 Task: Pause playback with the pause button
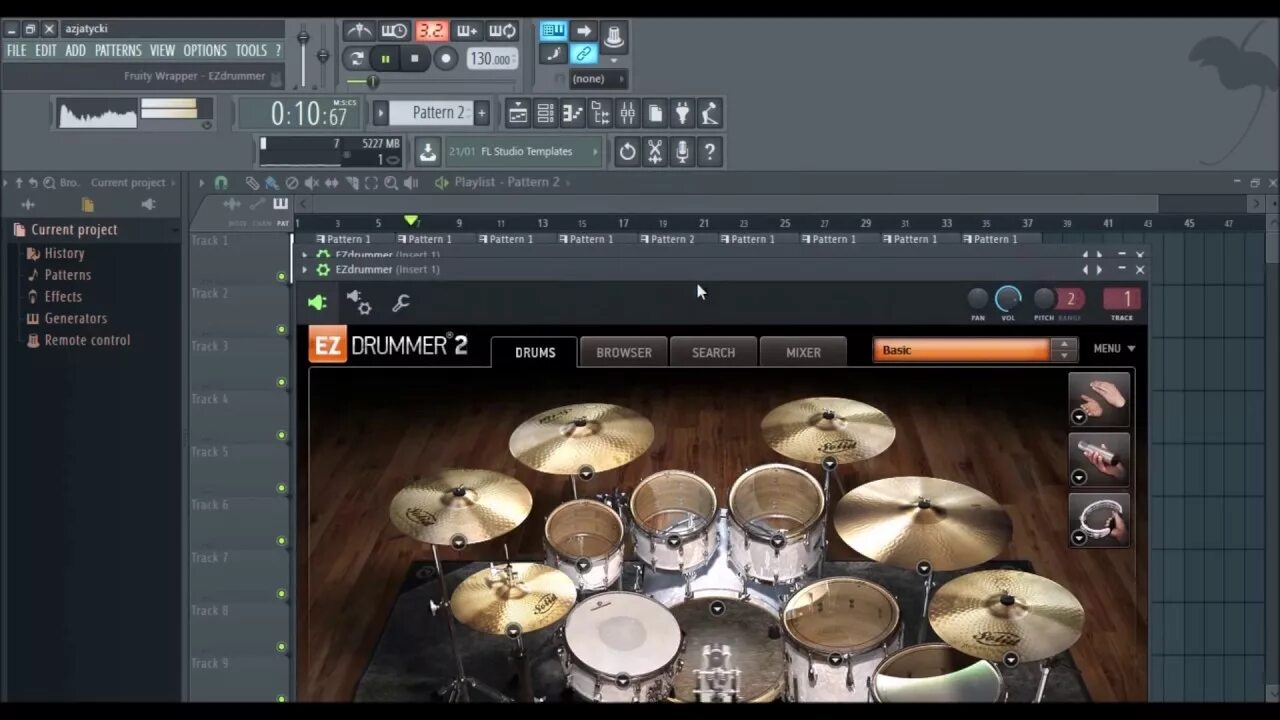(x=385, y=59)
